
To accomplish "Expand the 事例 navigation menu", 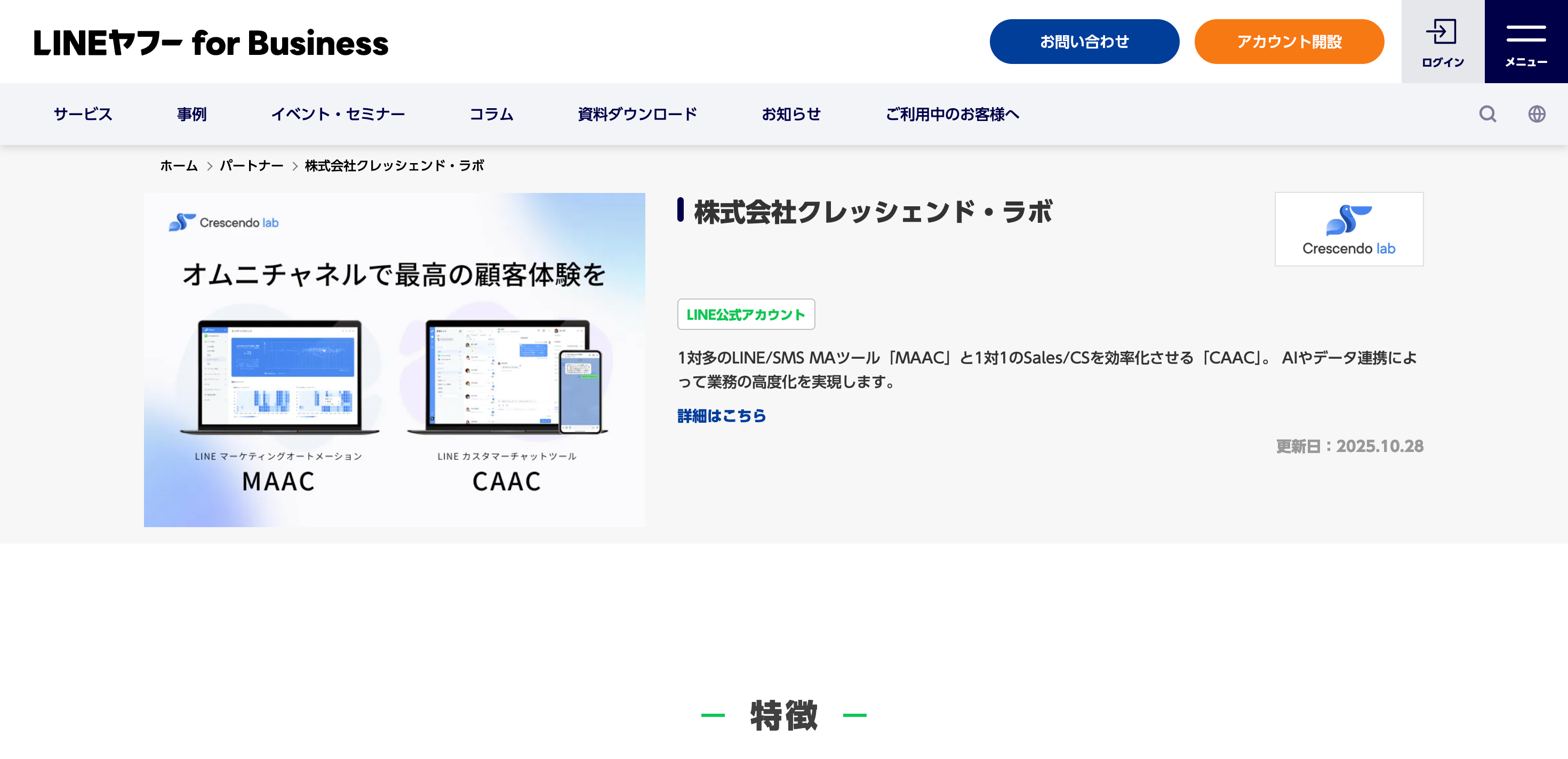I will point(191,115).
